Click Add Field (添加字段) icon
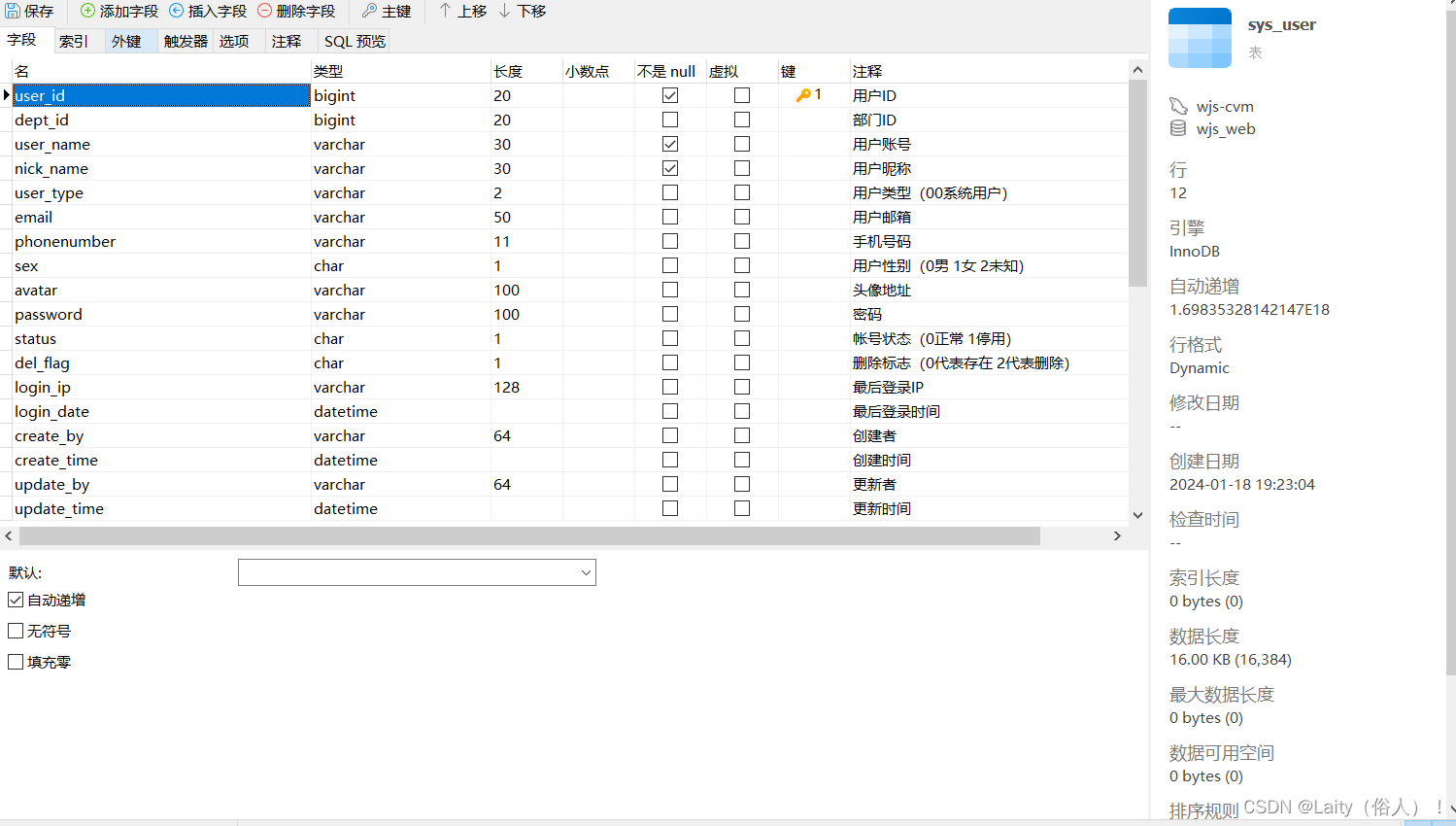Image resolution: width=1456 pixels, height=826 pixels. tap(87, 11)
